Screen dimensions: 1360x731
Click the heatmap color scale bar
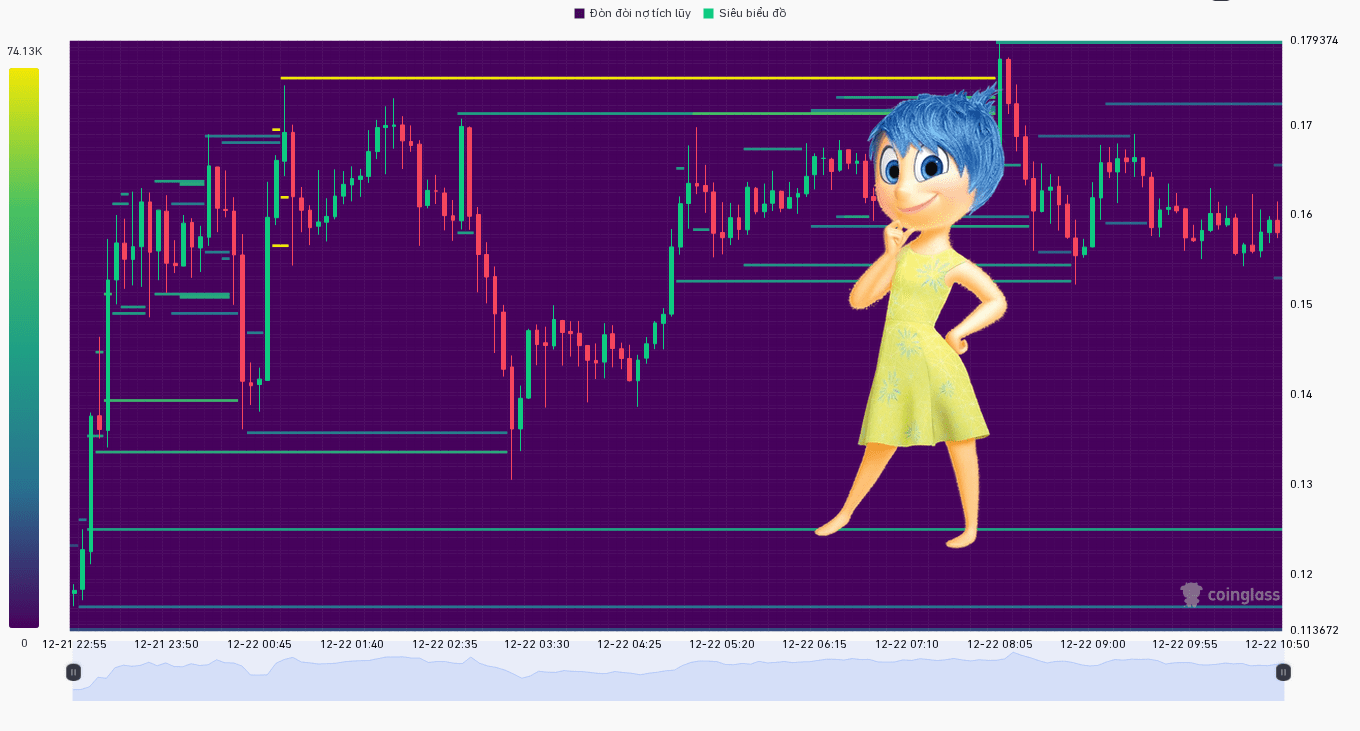tap(24, 348)
